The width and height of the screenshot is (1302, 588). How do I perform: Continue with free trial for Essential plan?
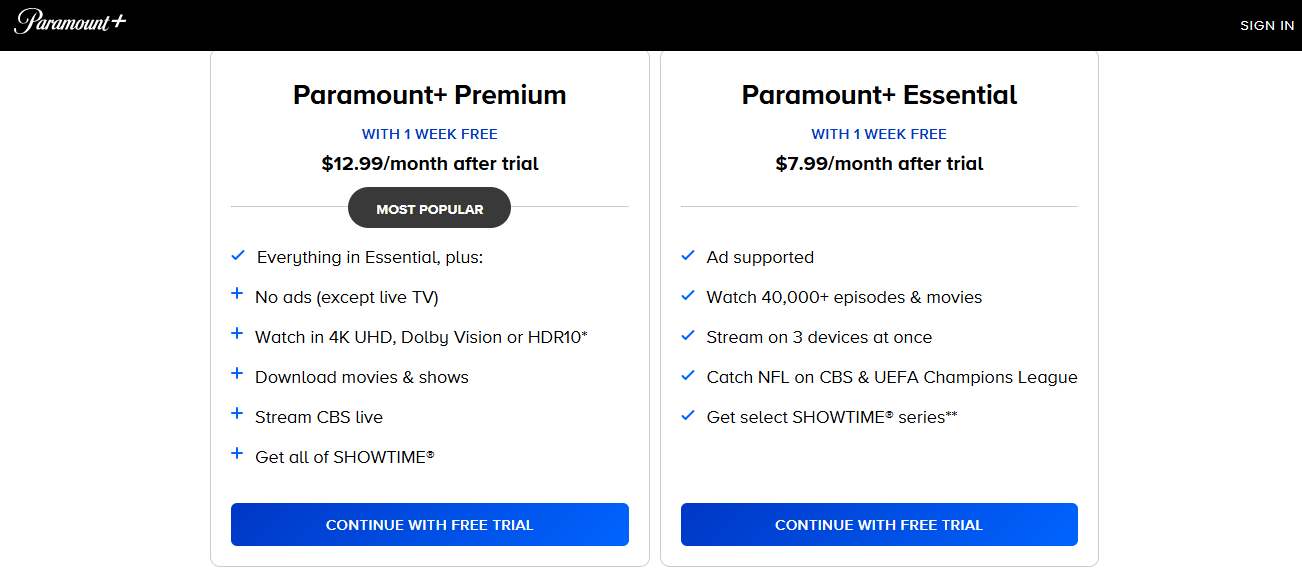pos(879,524)
